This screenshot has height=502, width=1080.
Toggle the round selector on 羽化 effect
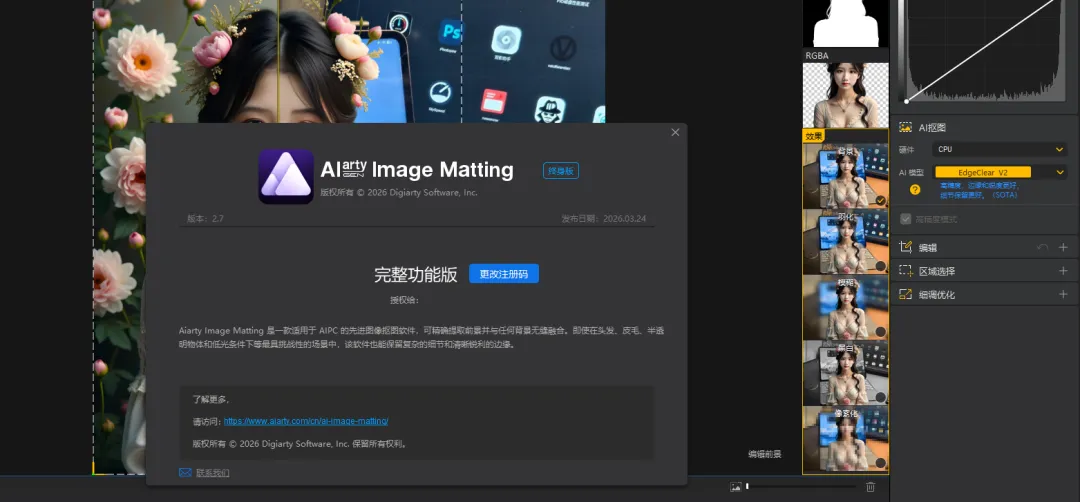[880, 266]
